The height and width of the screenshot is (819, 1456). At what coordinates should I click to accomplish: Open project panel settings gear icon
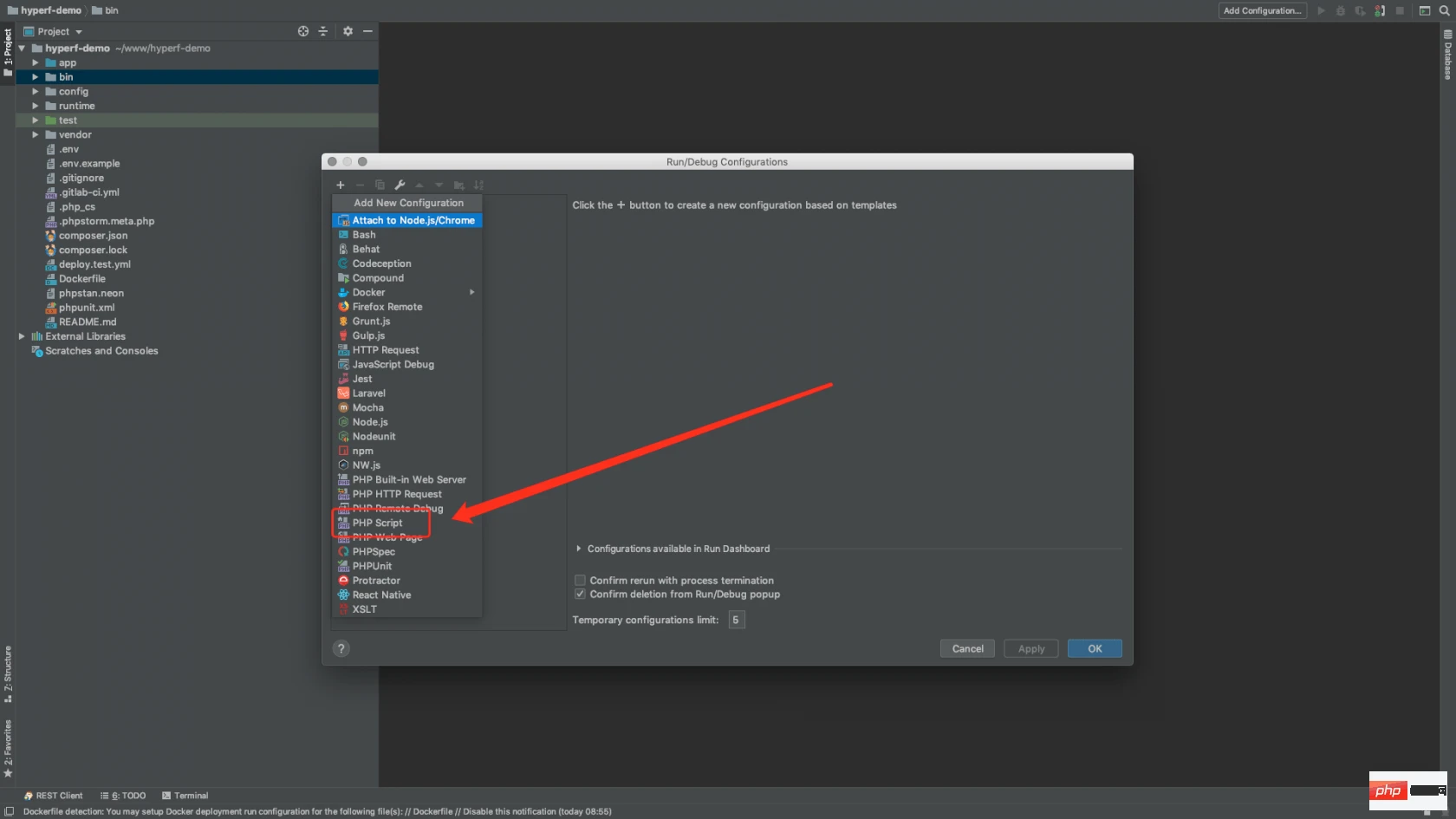[x=348, y=31]
